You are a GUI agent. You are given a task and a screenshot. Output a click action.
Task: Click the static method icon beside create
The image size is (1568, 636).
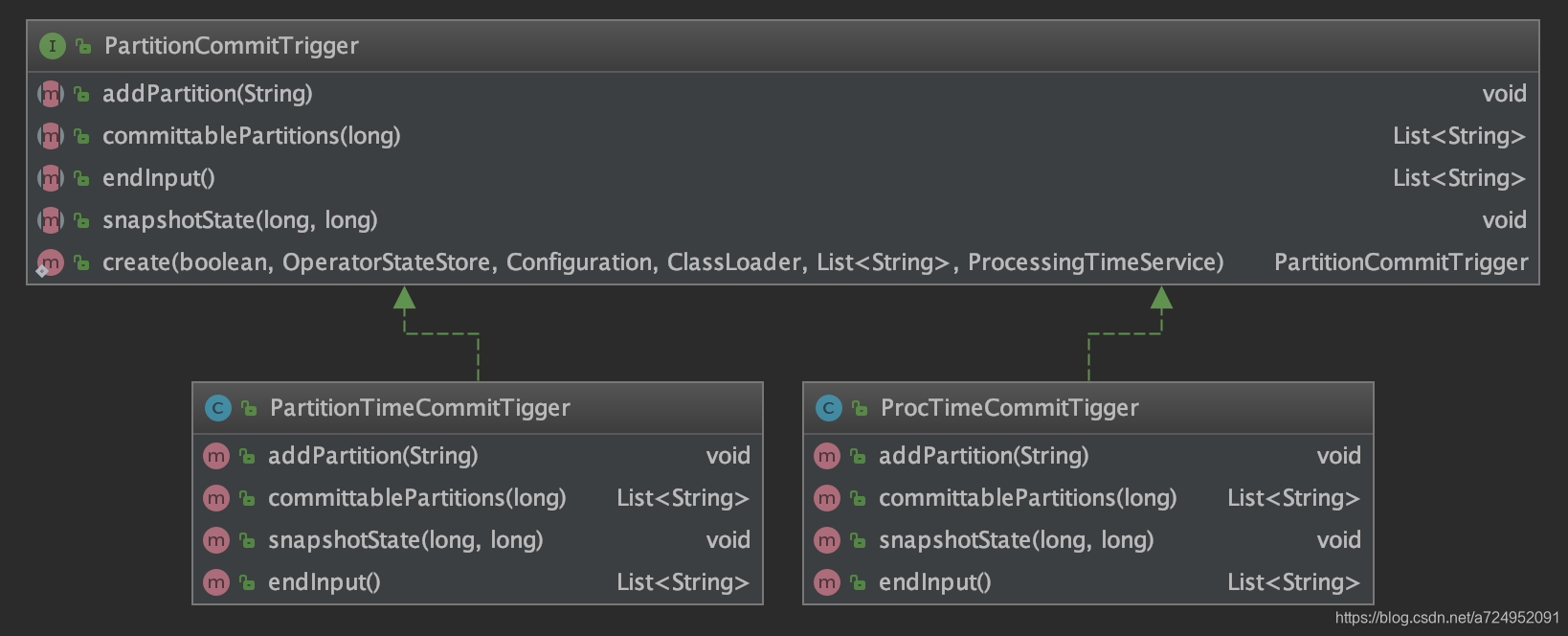[50, 262]
